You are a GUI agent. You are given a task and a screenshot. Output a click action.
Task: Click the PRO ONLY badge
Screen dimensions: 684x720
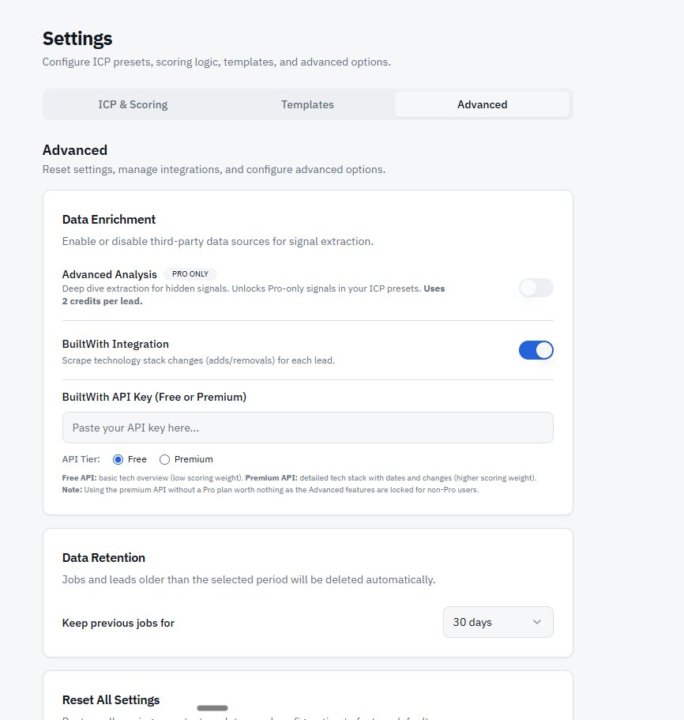pos(191,274)
